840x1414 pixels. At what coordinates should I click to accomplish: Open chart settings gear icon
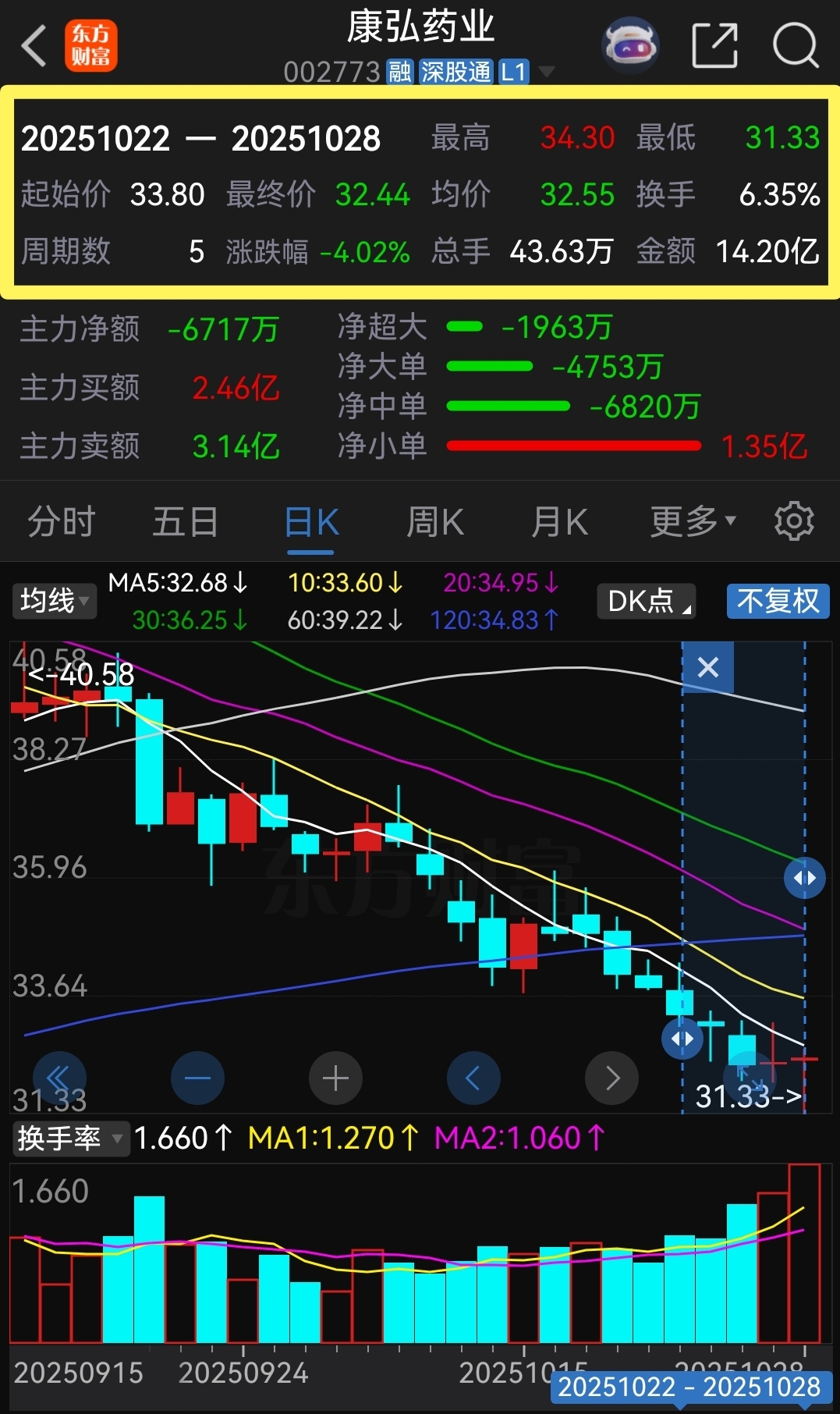pyautogui.click(x=794, y=521)
